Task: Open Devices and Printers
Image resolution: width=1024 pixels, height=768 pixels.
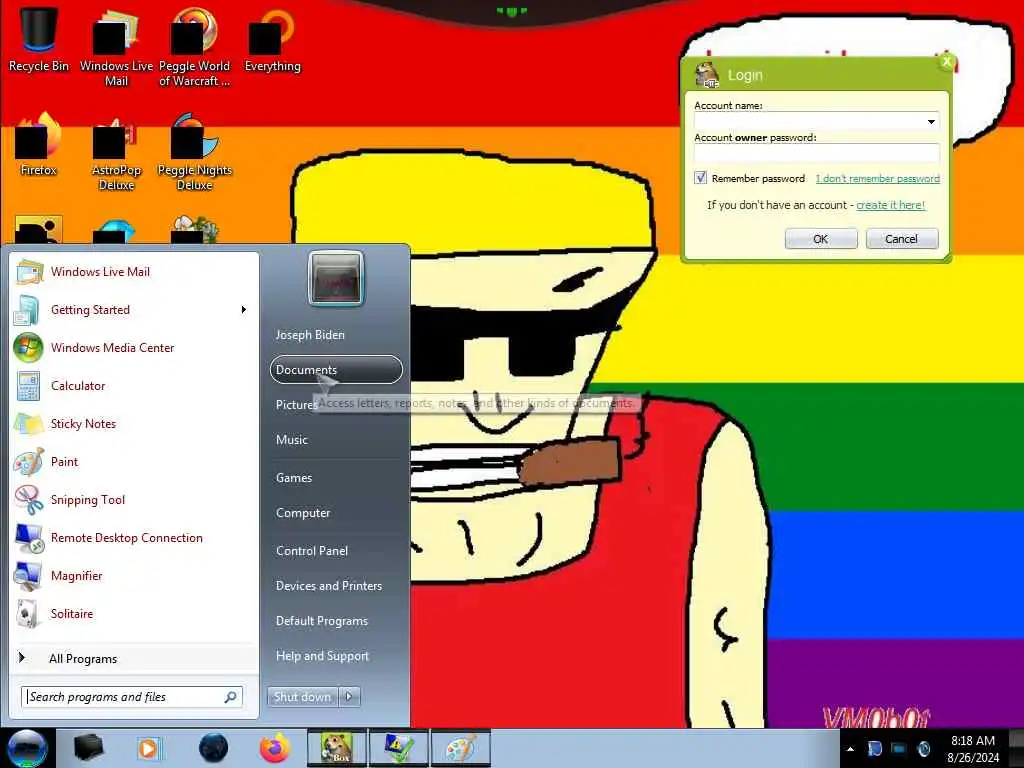Action: tap(336, 586)
